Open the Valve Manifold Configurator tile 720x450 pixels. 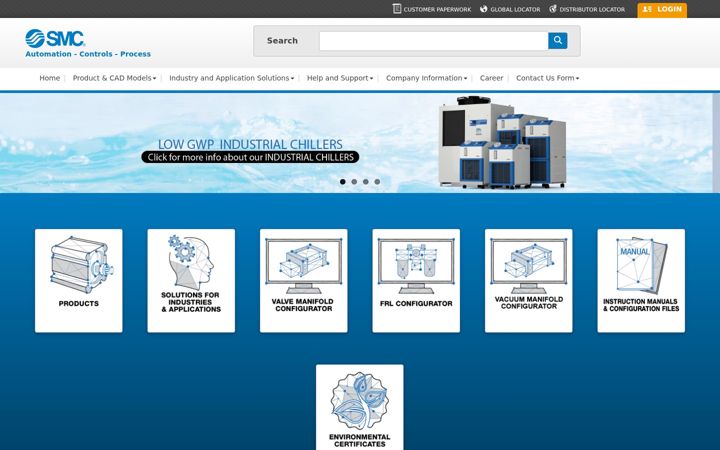[x=304, y=281]
